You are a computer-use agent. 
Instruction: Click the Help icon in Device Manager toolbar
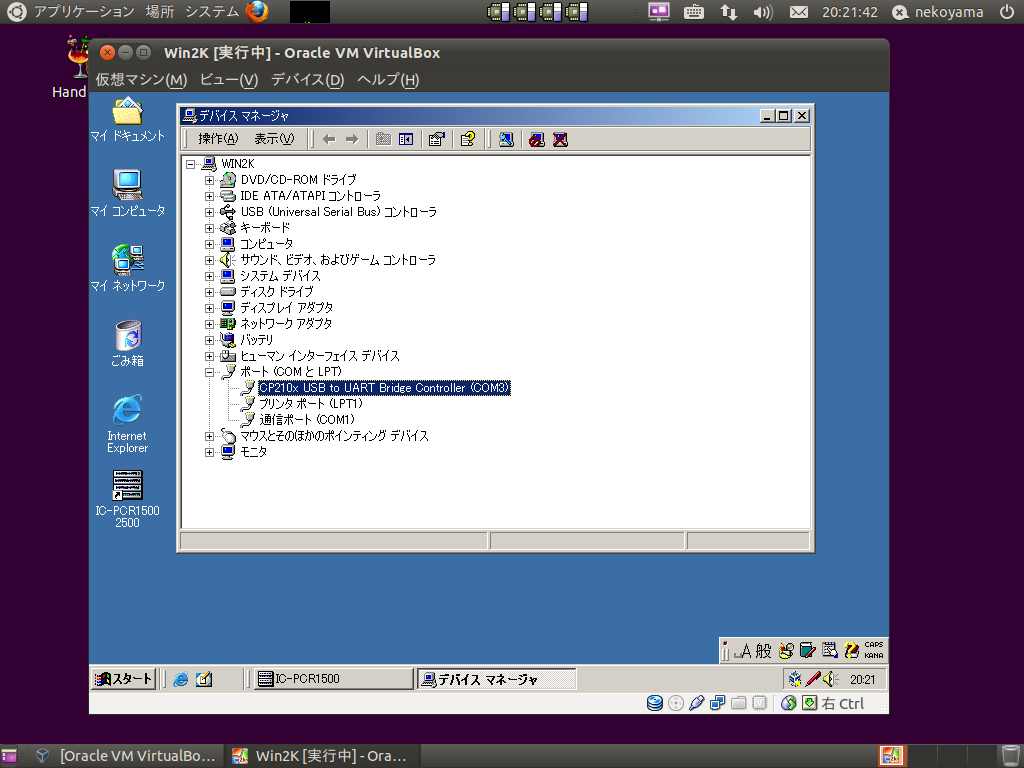coord(468,139)
